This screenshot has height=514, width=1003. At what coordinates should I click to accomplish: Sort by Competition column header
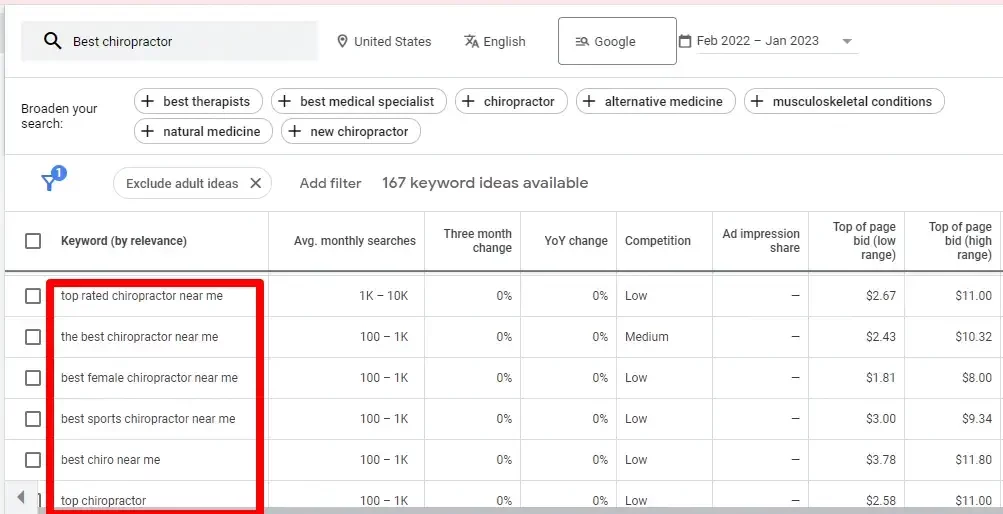658,241
